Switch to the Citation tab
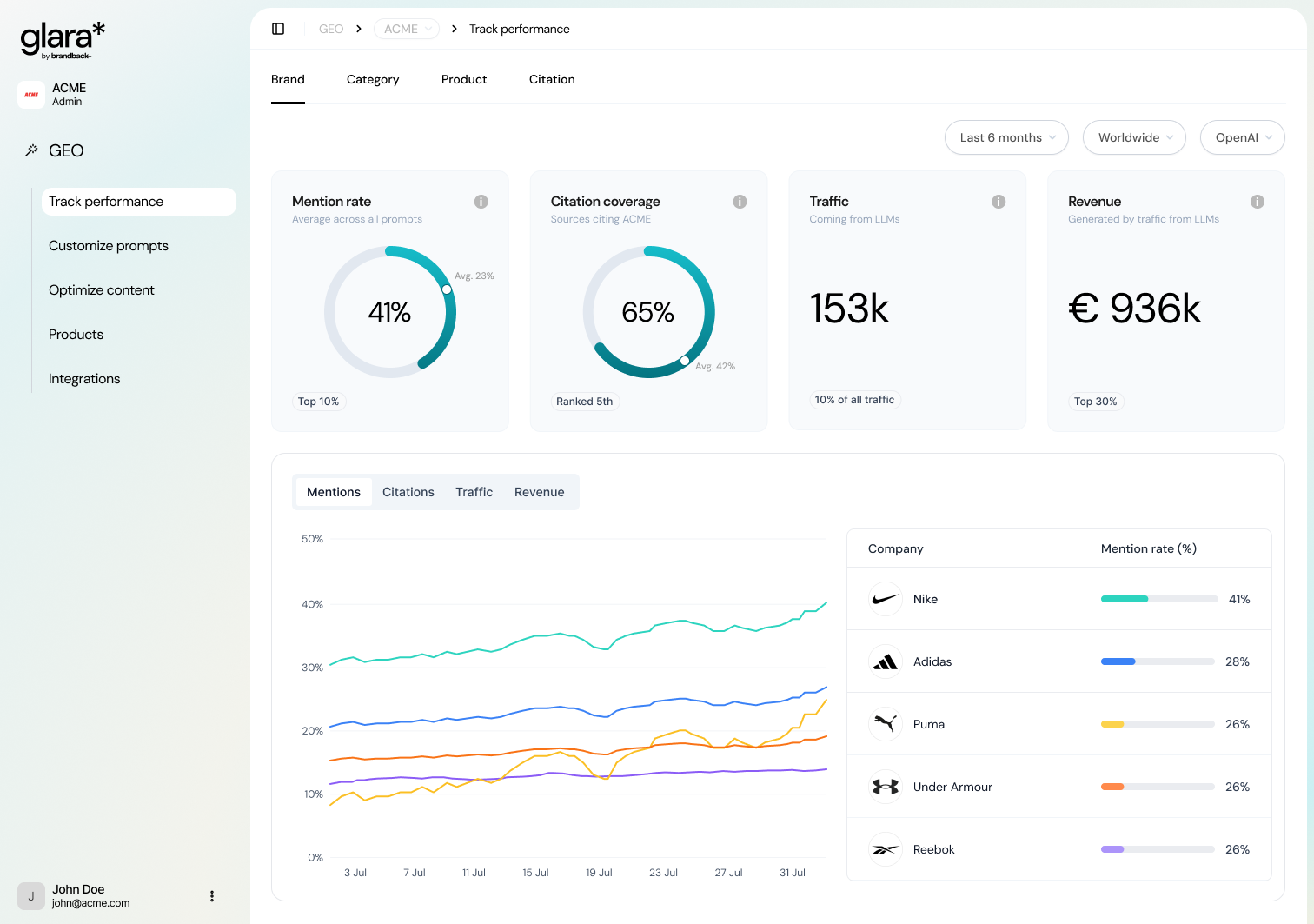 pyautogui.click(x=552, y=79)
